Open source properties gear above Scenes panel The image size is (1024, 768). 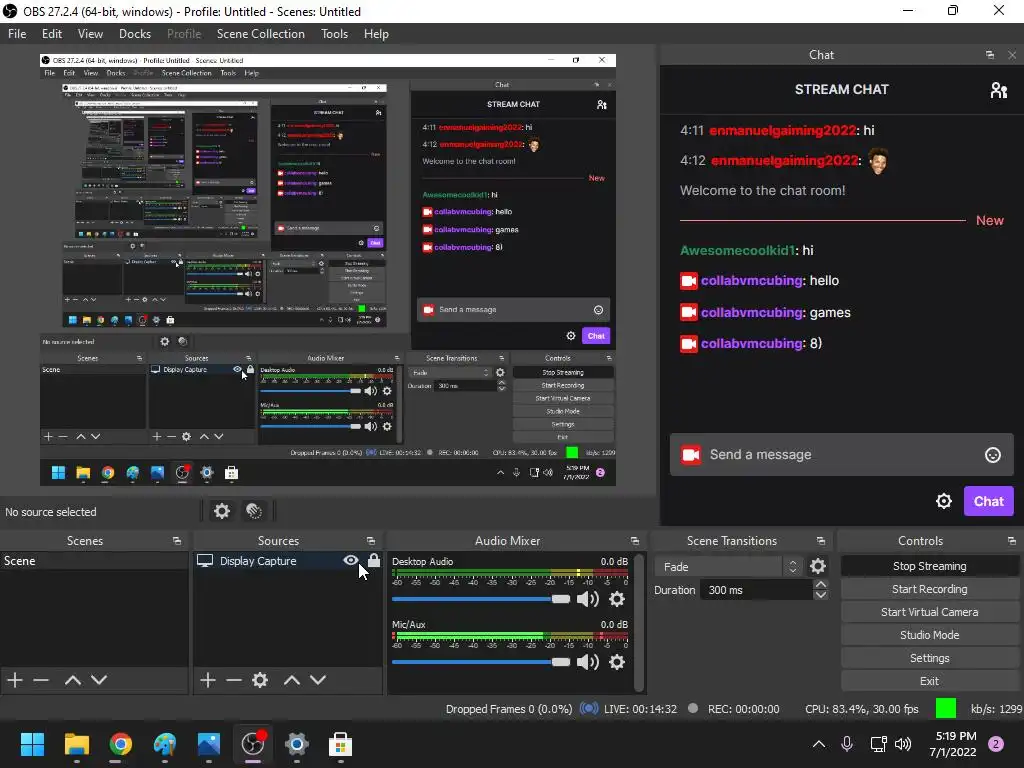222,511
